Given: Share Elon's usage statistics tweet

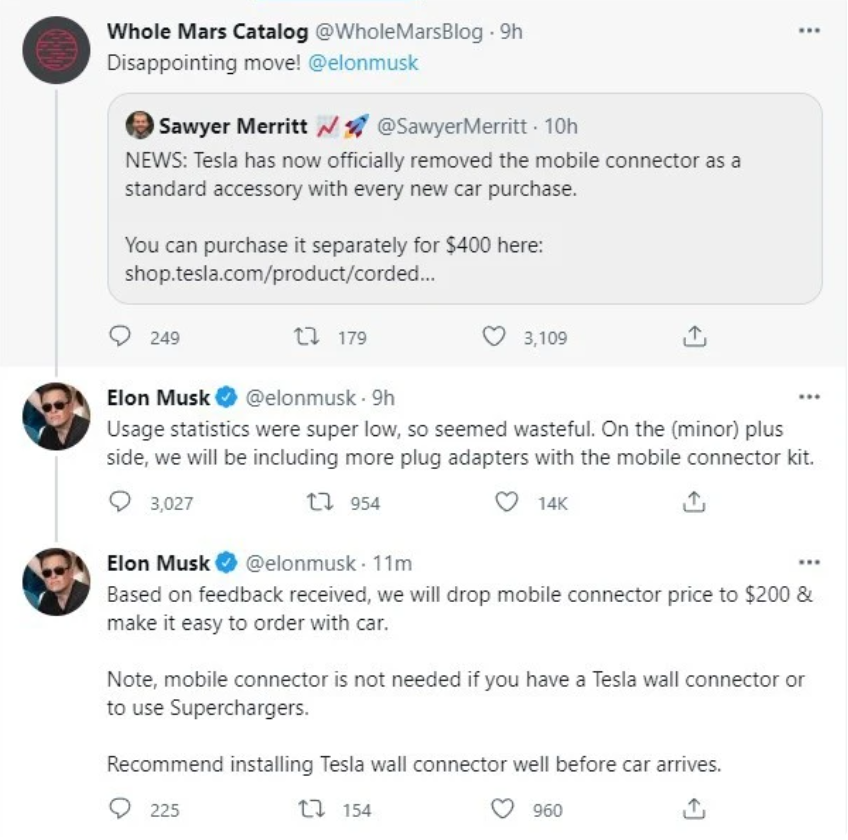Looking at the screenshot, I should 694,502.
